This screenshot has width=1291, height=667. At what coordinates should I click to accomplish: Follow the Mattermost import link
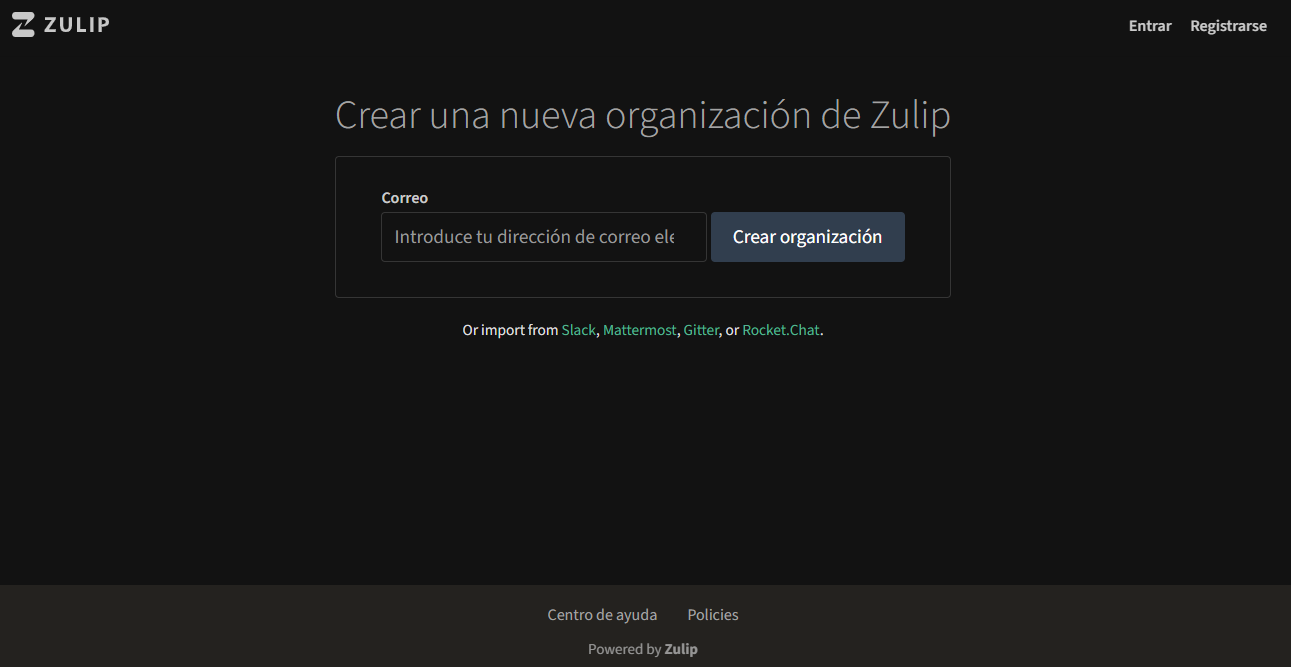[639, 330]
